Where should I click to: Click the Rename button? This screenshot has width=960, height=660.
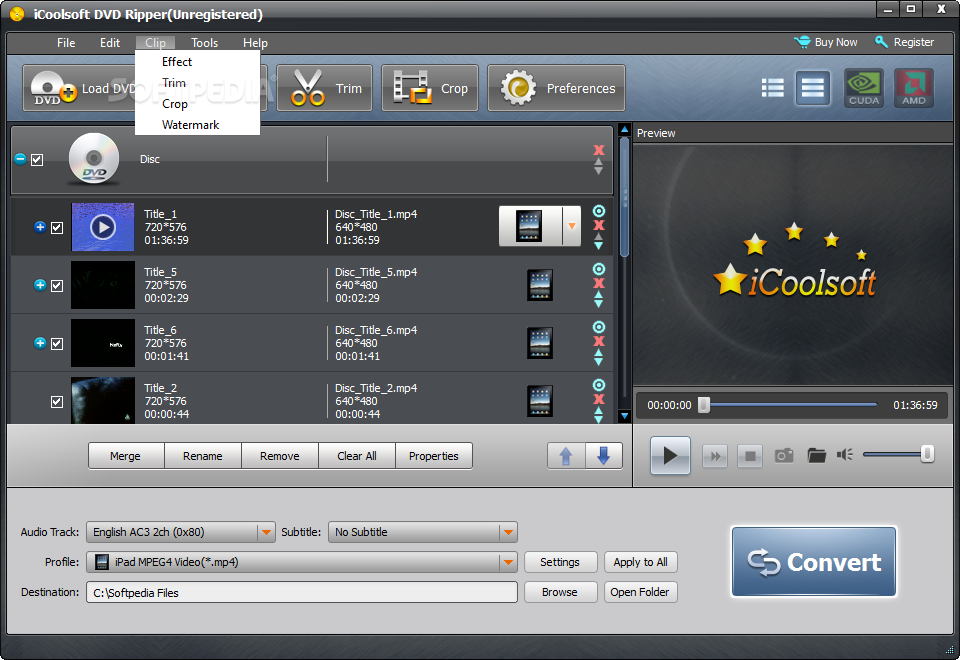203,456
